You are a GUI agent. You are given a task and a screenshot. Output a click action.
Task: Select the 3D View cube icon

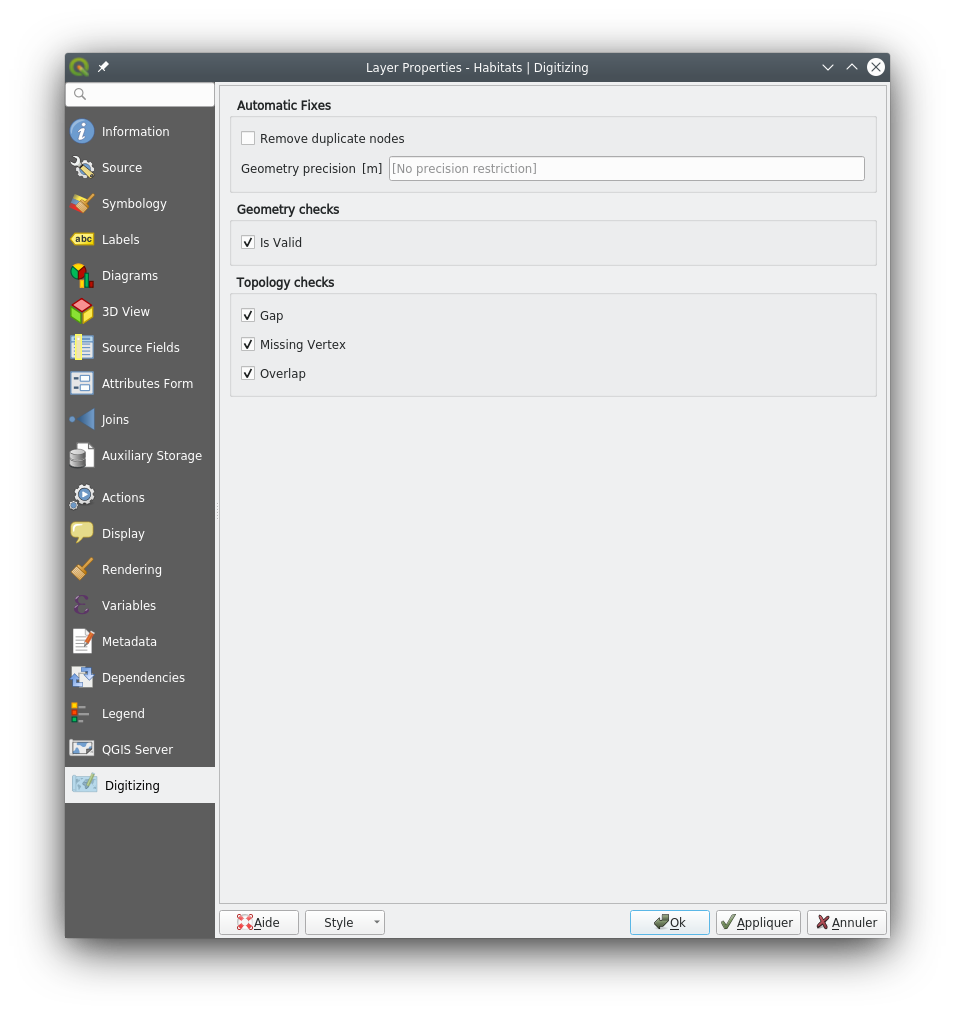click(82, 311)
